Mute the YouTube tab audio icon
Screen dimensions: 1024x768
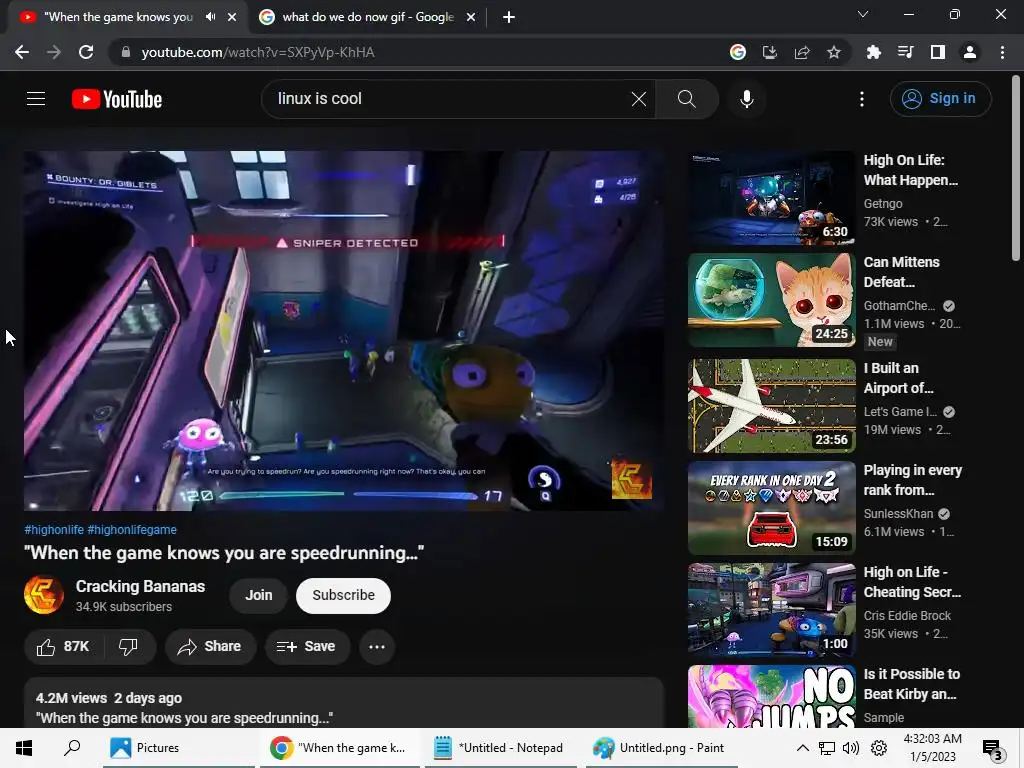pyautogui.click(x=210, y=17)
